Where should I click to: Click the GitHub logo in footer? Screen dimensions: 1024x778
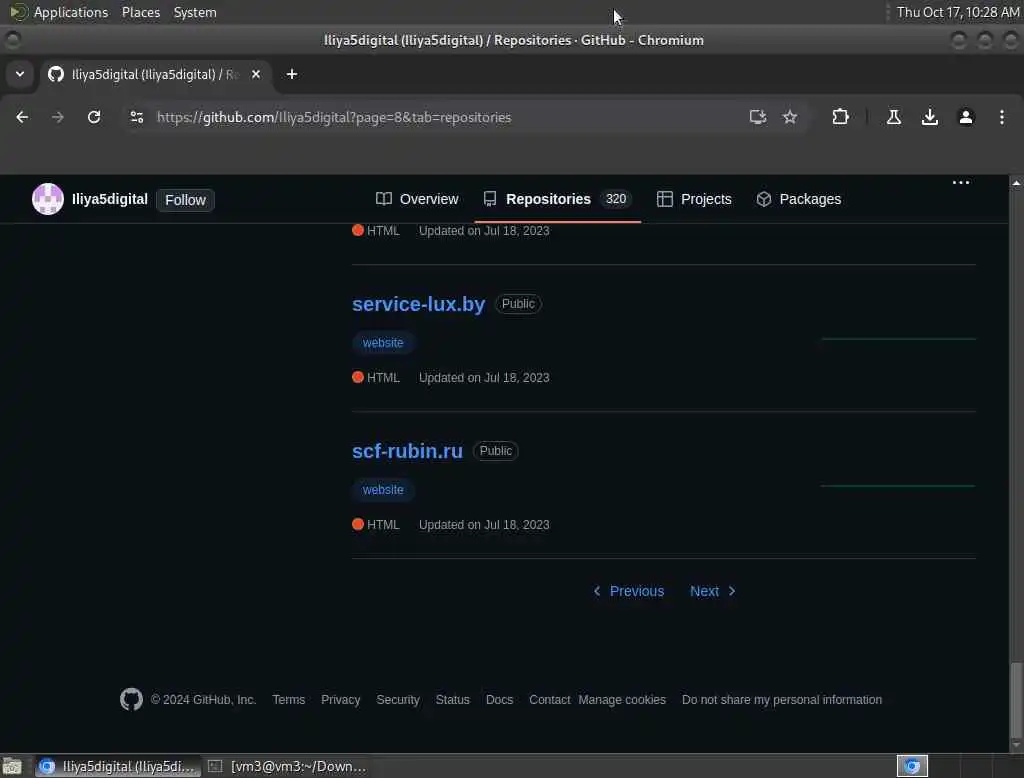[131, 699]
